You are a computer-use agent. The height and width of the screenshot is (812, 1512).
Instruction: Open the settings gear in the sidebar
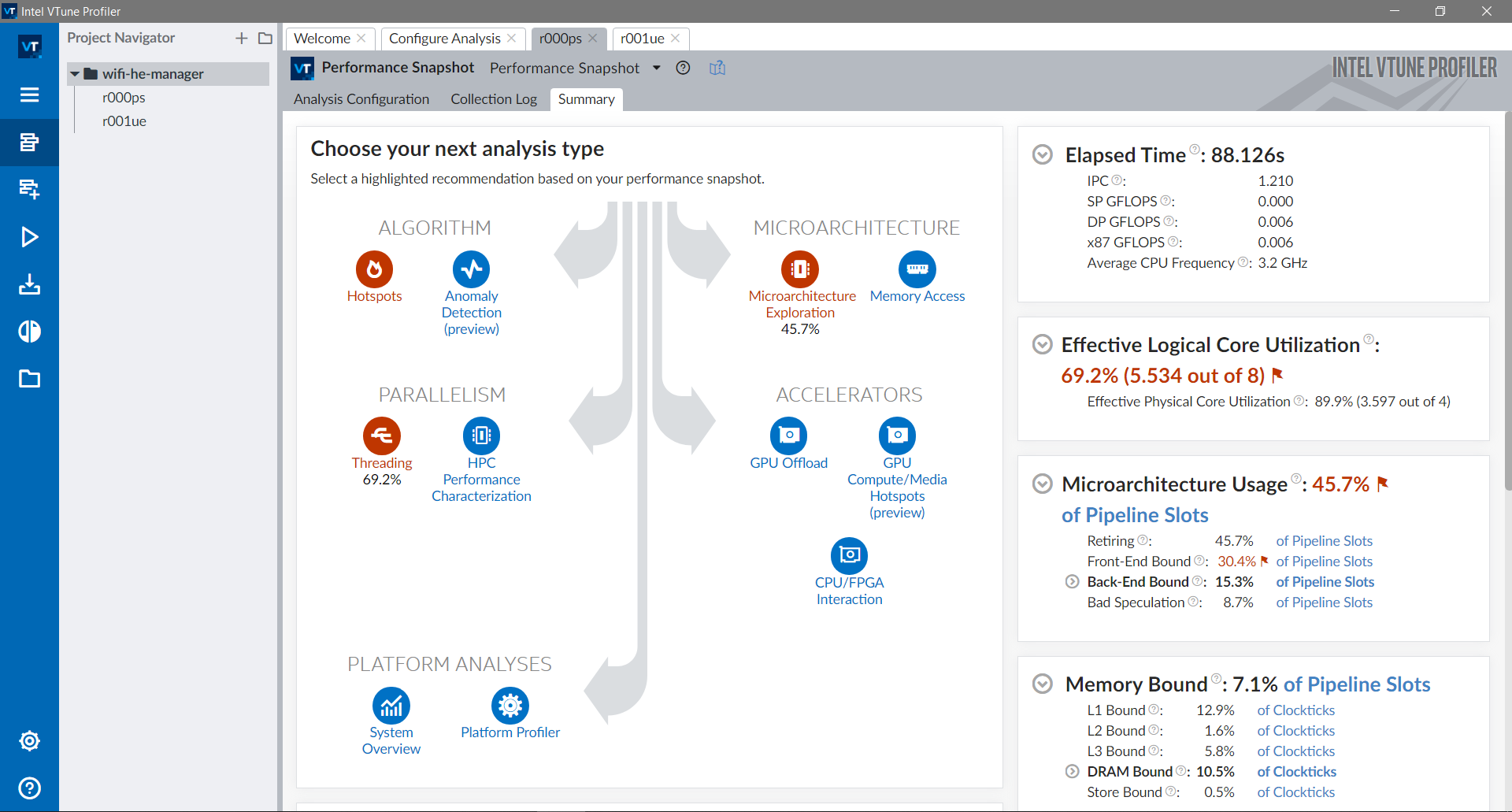pos(29,740)
